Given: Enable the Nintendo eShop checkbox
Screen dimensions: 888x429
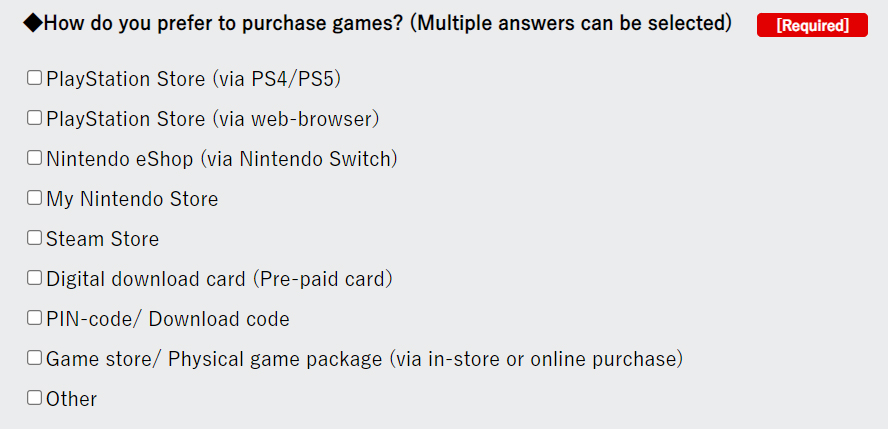Looking at the screenshot, I should [35, 158].
